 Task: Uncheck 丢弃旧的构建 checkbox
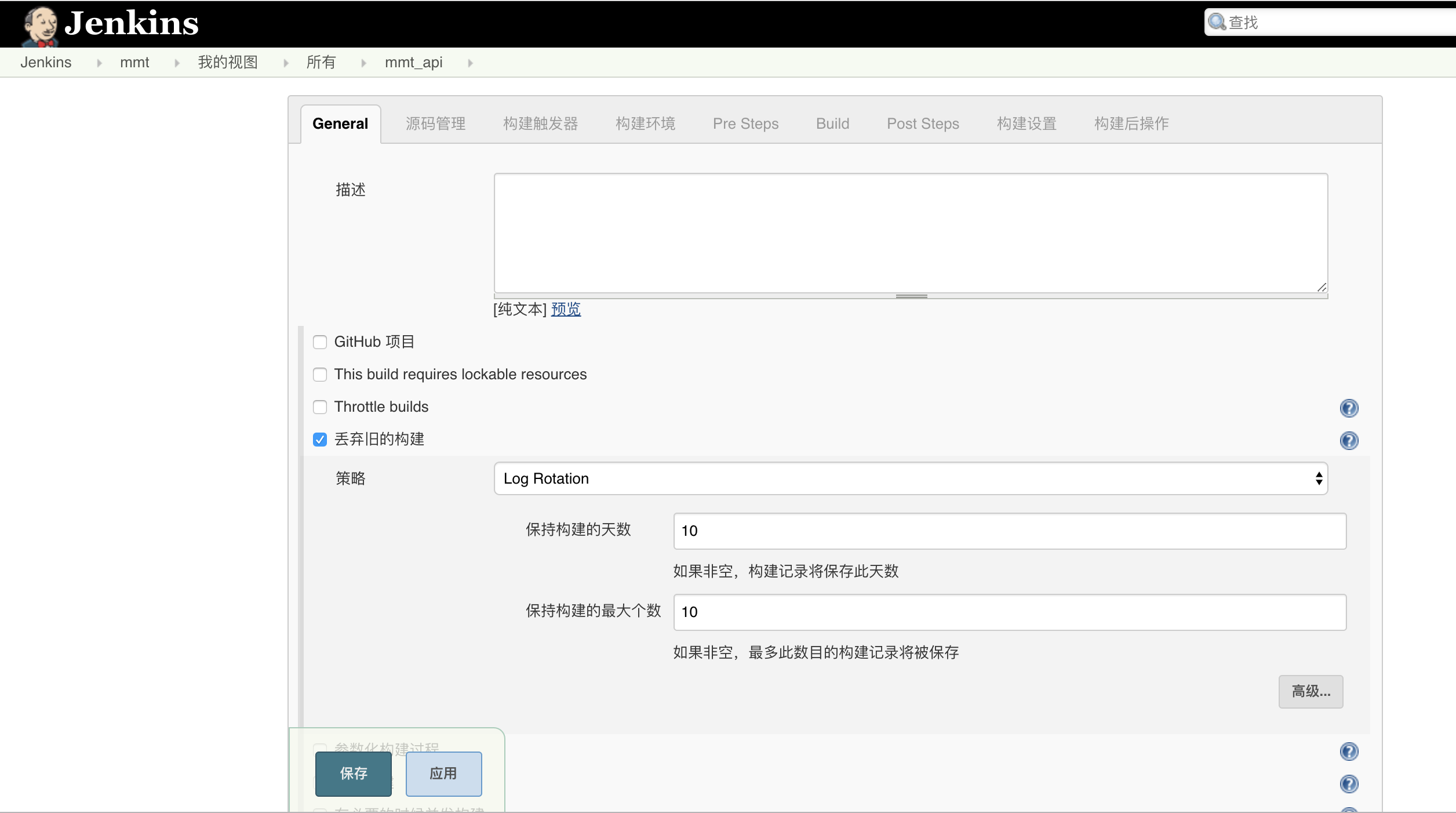pos(320,440)
